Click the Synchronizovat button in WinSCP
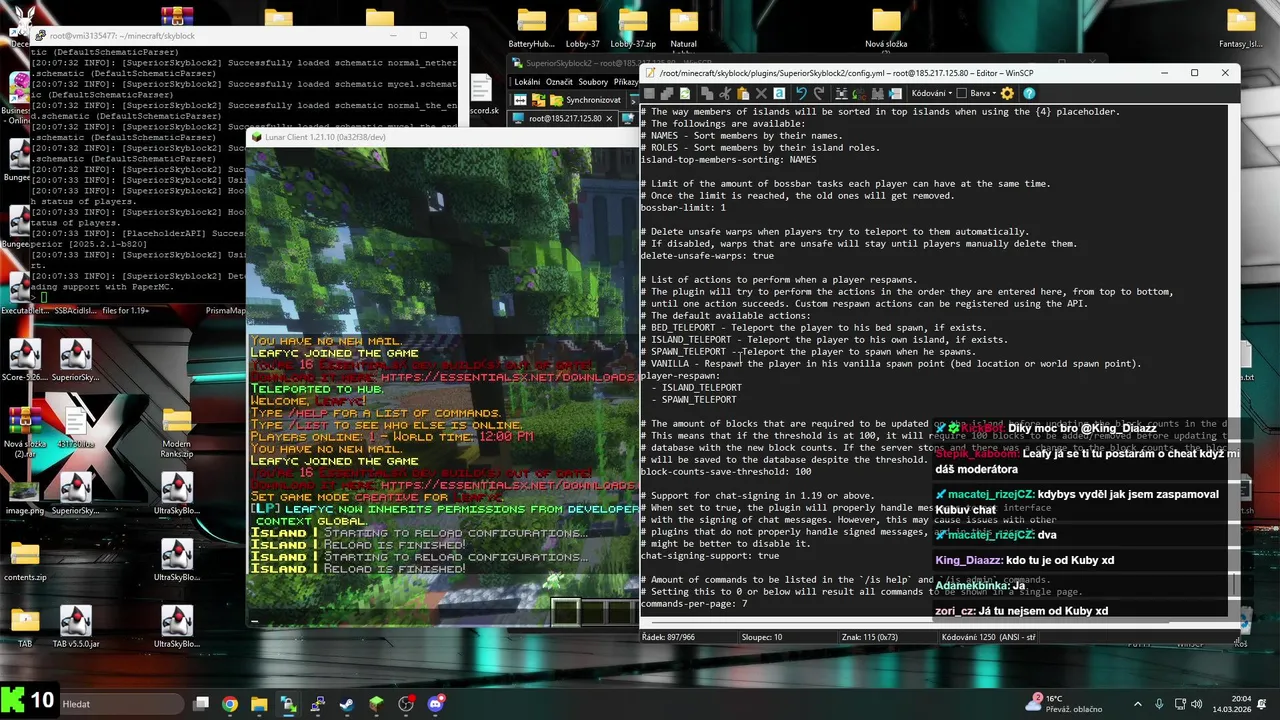 (585, 100)
